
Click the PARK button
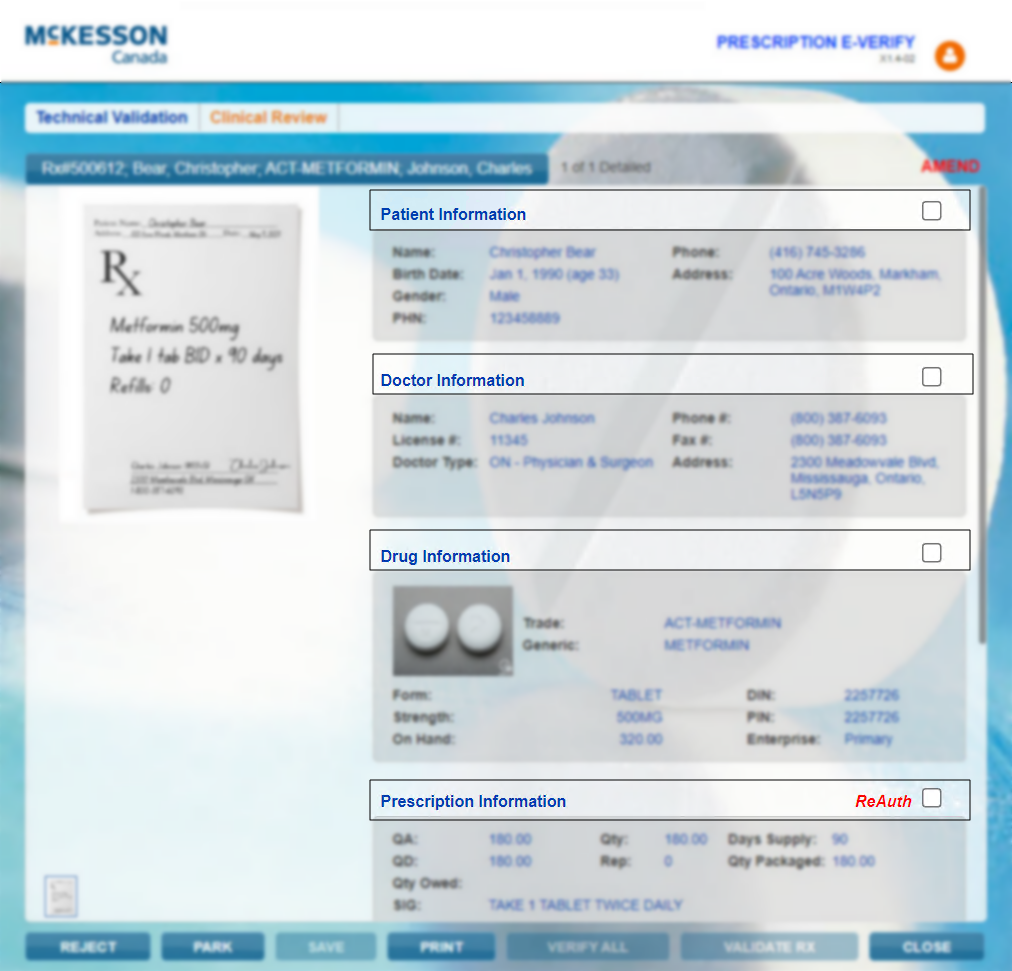click(x=212, y=946)
